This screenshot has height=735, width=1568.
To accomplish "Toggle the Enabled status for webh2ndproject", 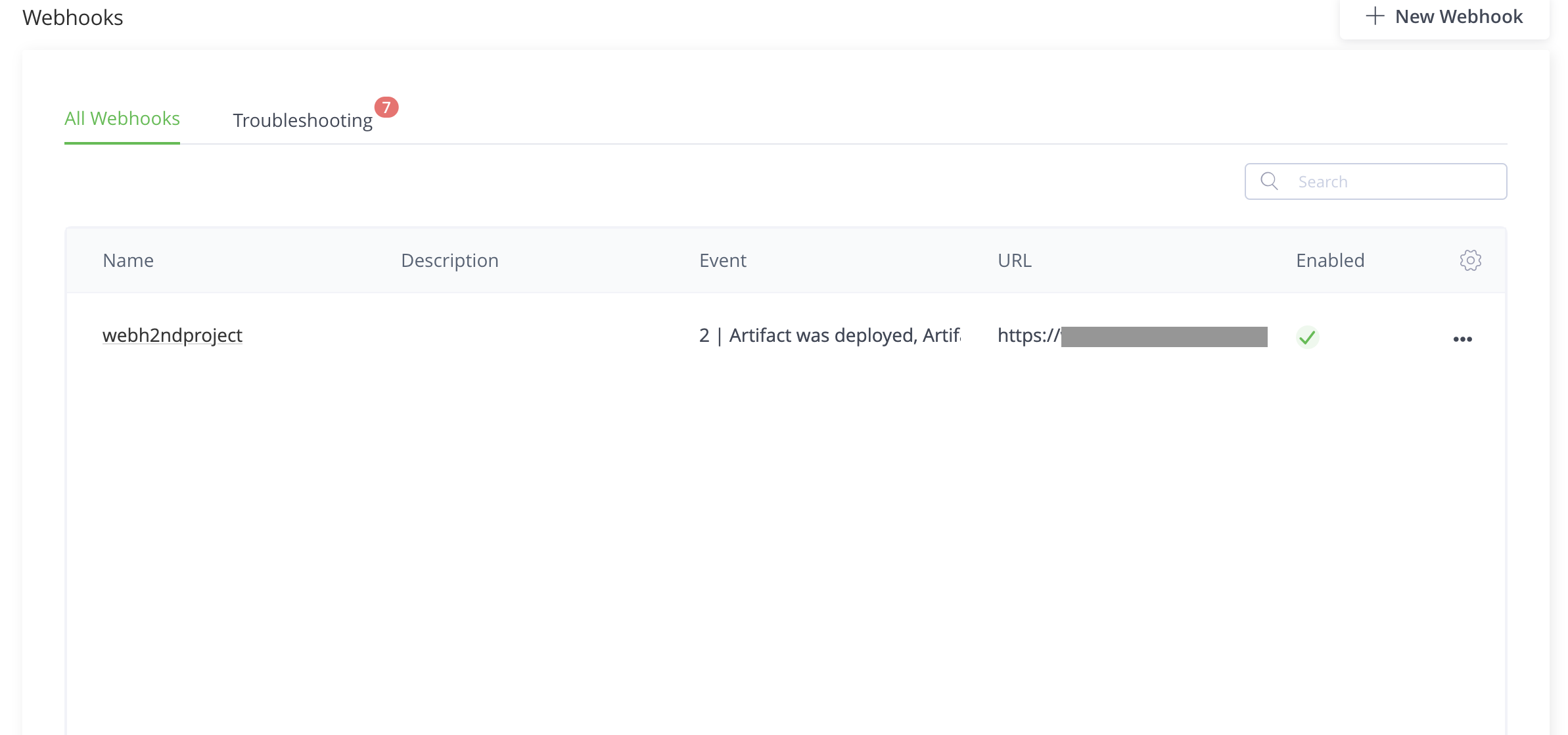I will point(1308,337).
